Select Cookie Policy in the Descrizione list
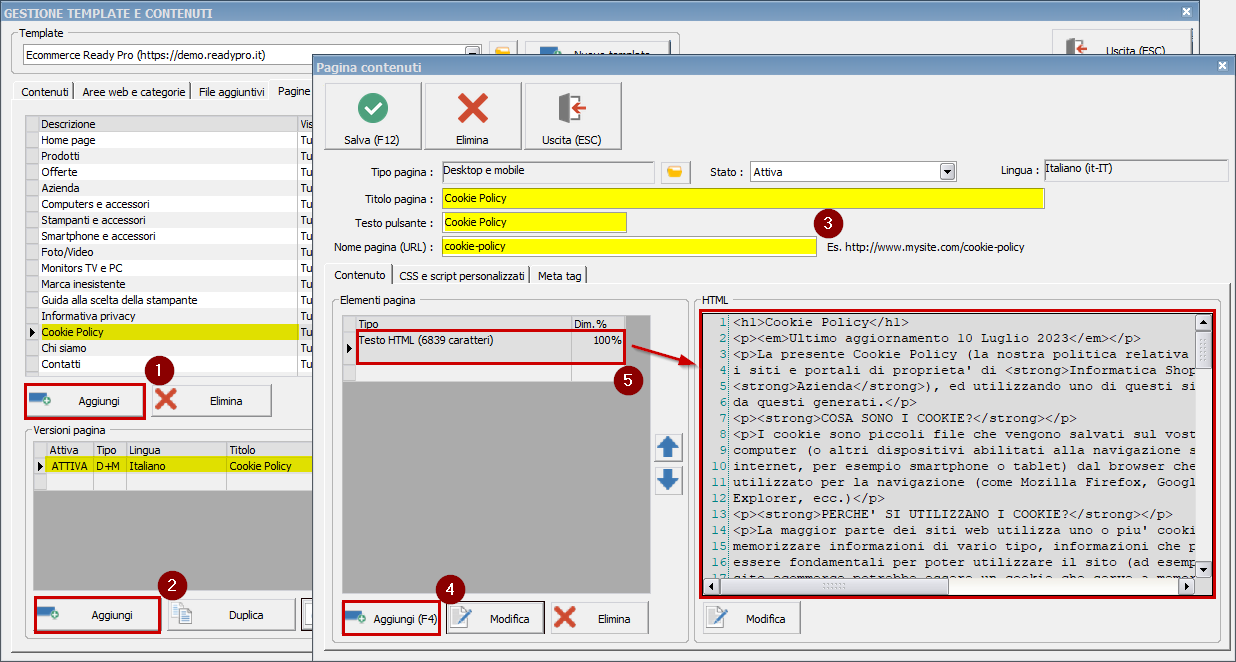The height and width of the screenshot is (662, 1236). pos(169,332)
